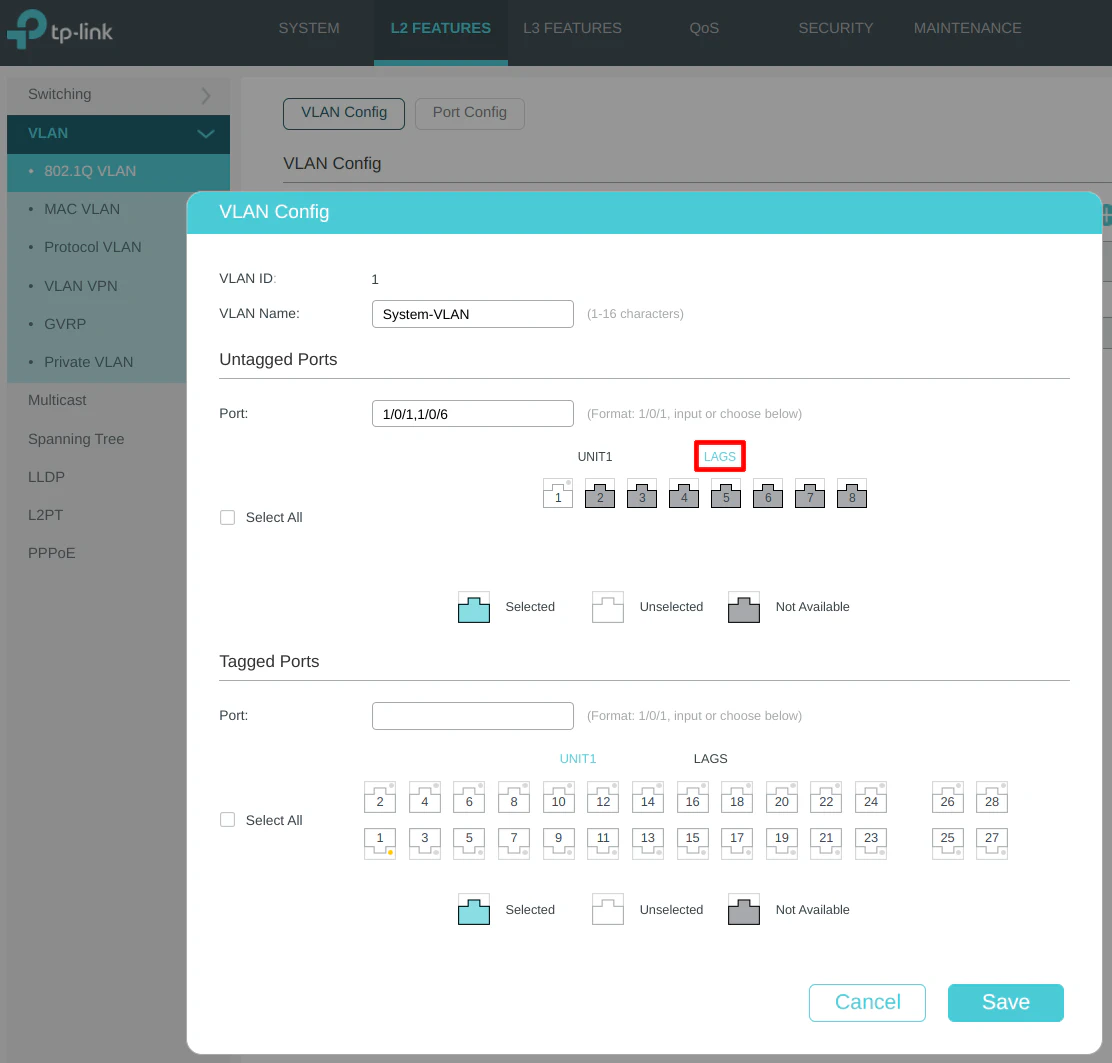
Task: Click the tp-link logo
Action: point(60,30)
